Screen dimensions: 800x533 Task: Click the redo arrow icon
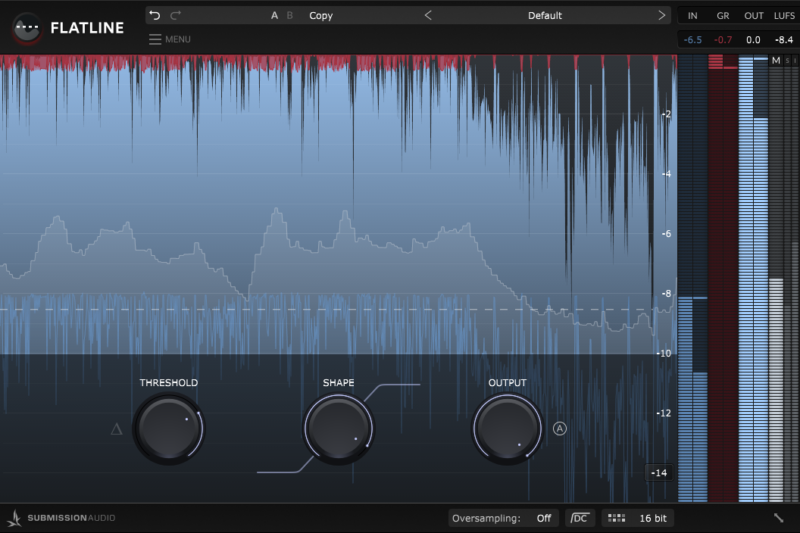(x=176, y=15)
